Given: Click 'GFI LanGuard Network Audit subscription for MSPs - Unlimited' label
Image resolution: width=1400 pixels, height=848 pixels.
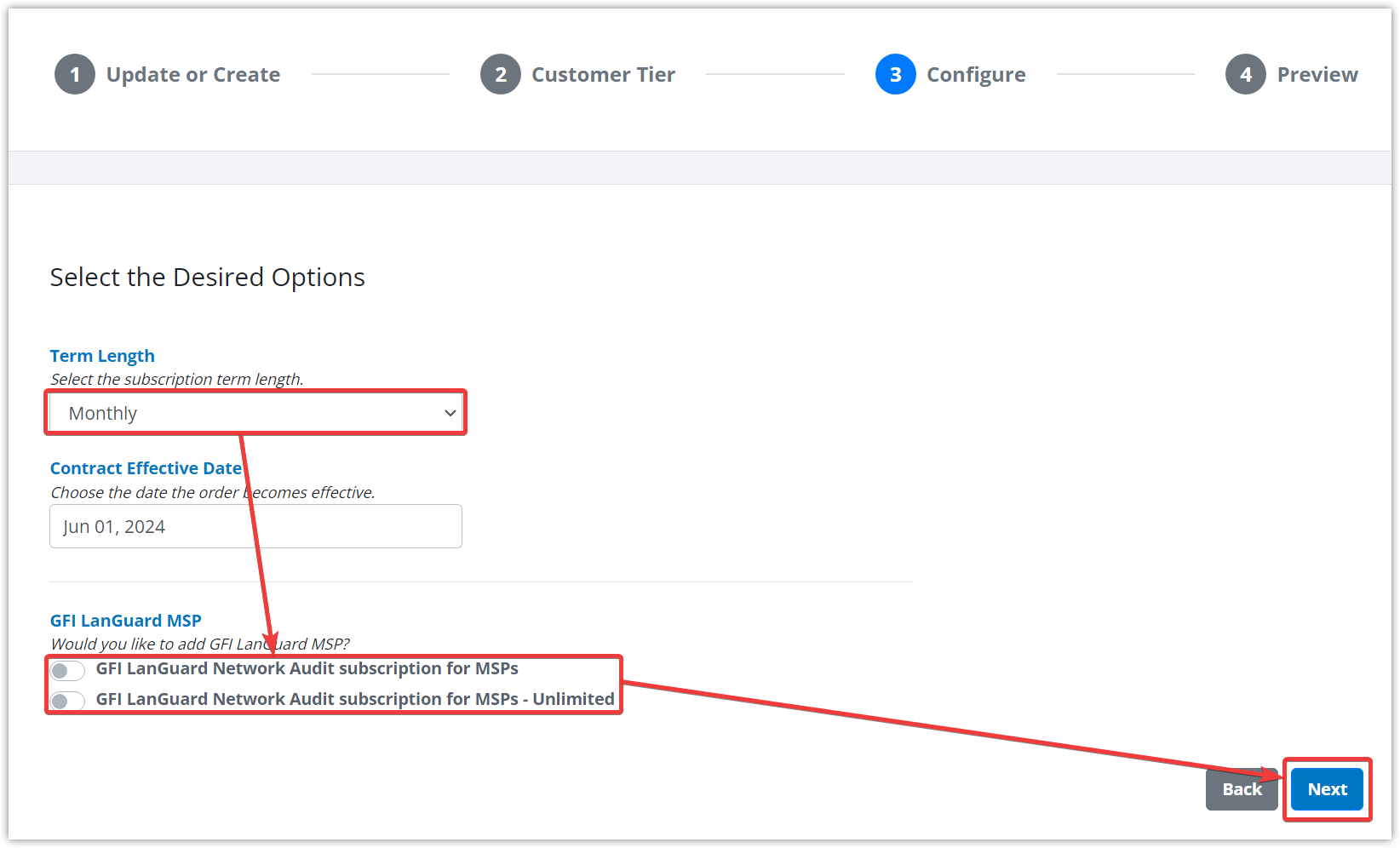Looking at the screenshot, I should click(355, 699).
